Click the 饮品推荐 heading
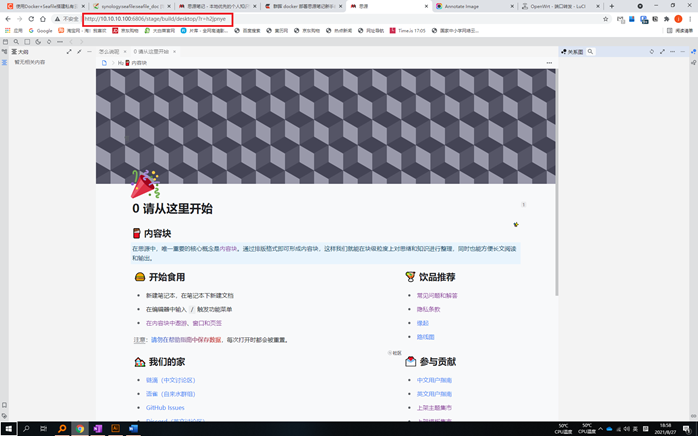 coord(437,277)
